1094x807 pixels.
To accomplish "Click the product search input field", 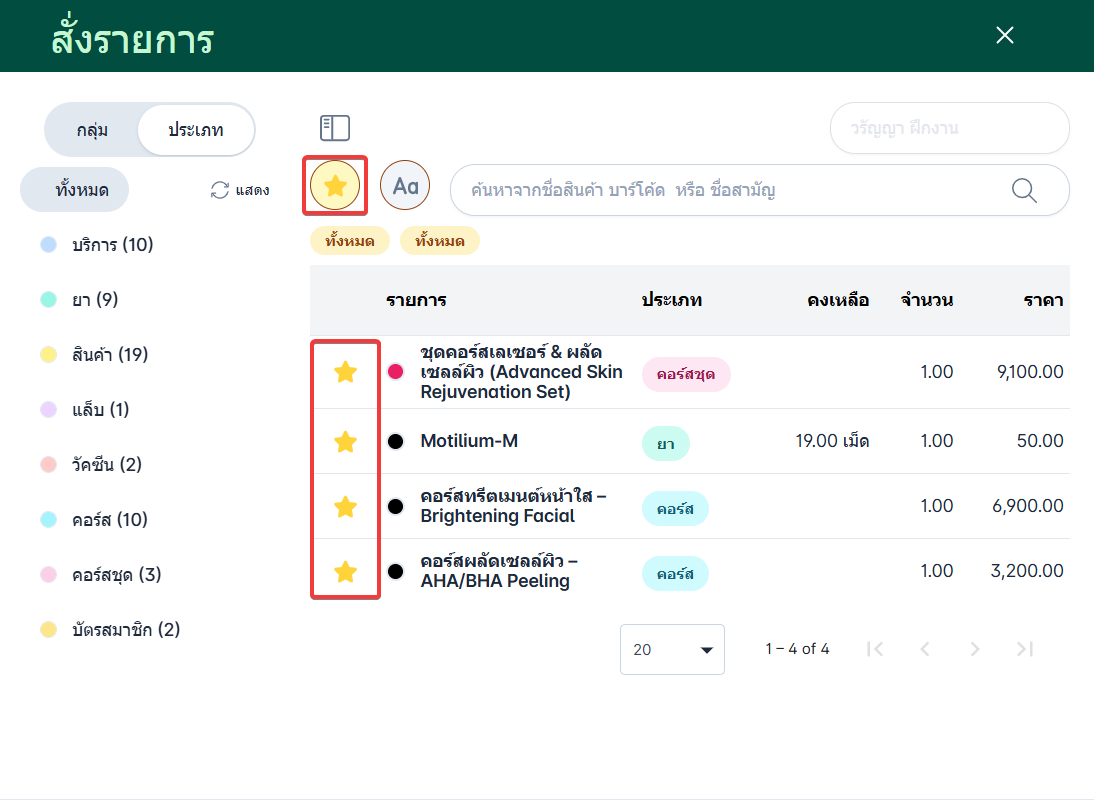I will [730, 190].
